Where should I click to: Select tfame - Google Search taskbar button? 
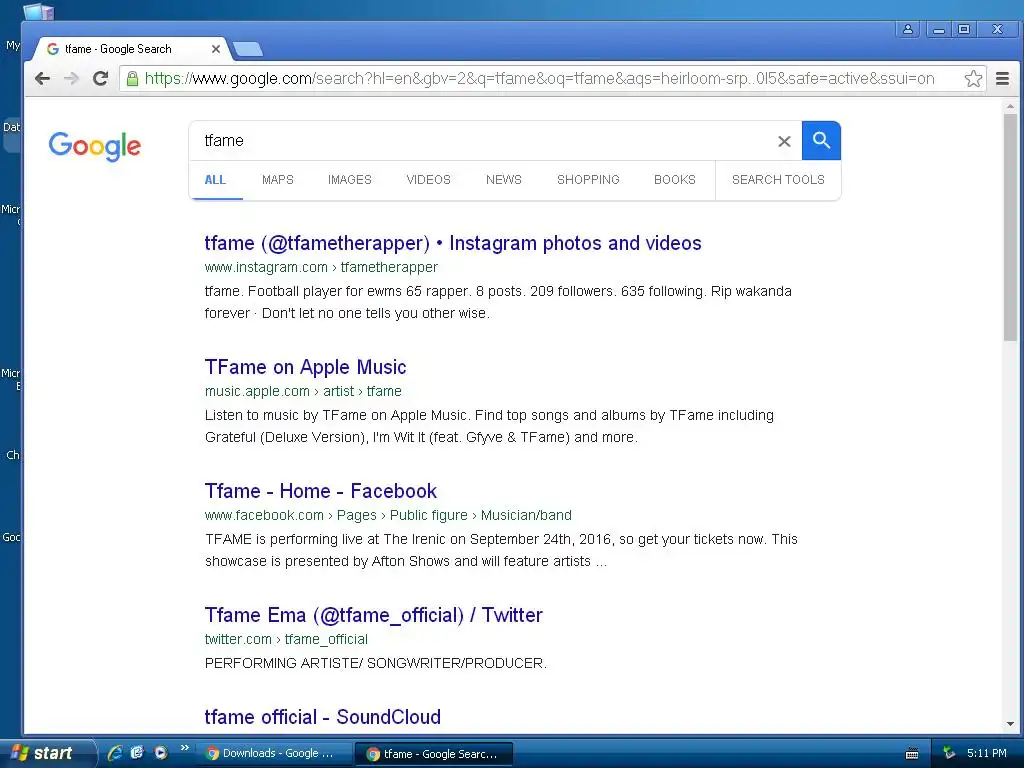pyautogui.click(x=434, y=754)
